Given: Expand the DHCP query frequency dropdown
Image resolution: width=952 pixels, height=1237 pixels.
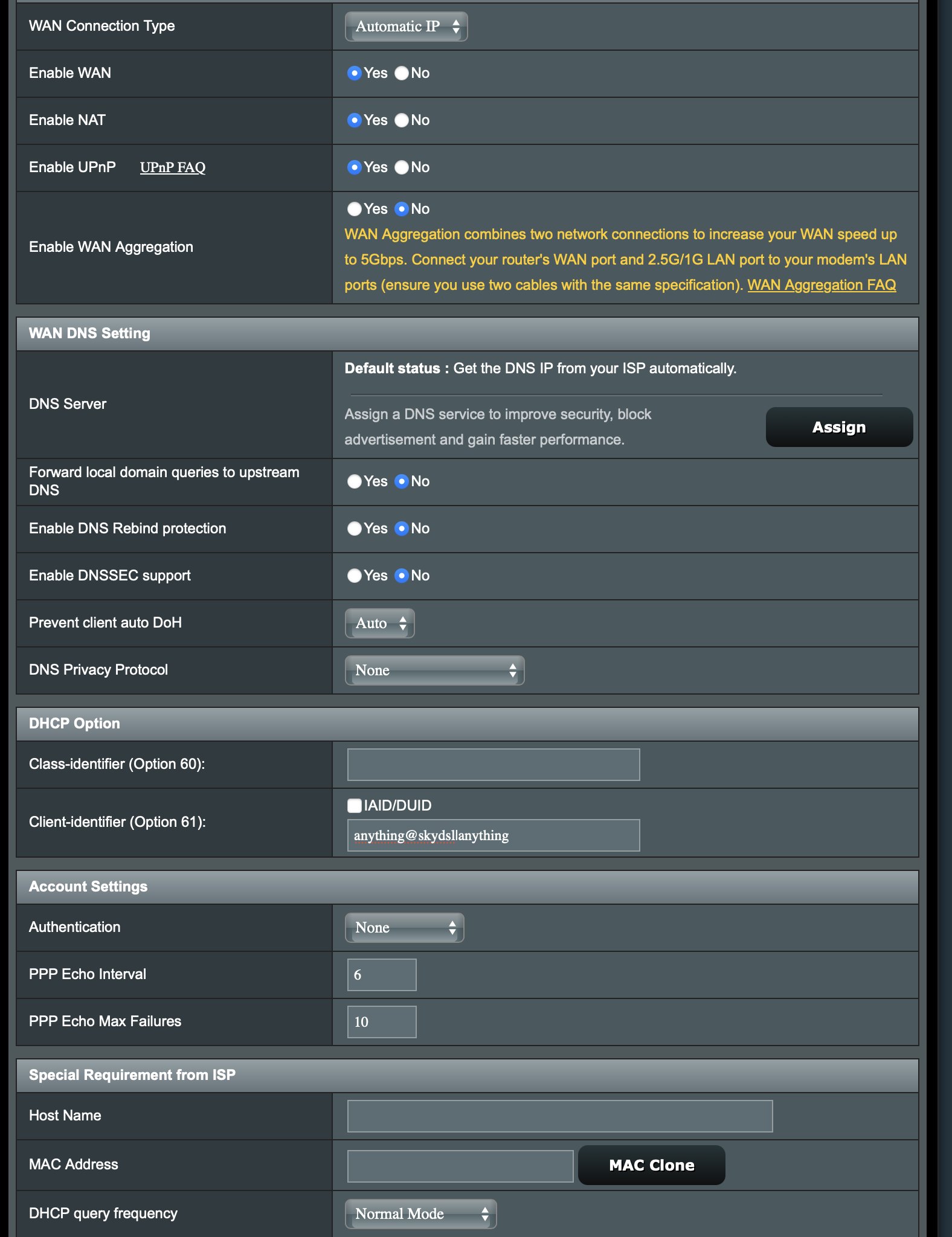Looking at the screenshot, I should (420, 1214).
